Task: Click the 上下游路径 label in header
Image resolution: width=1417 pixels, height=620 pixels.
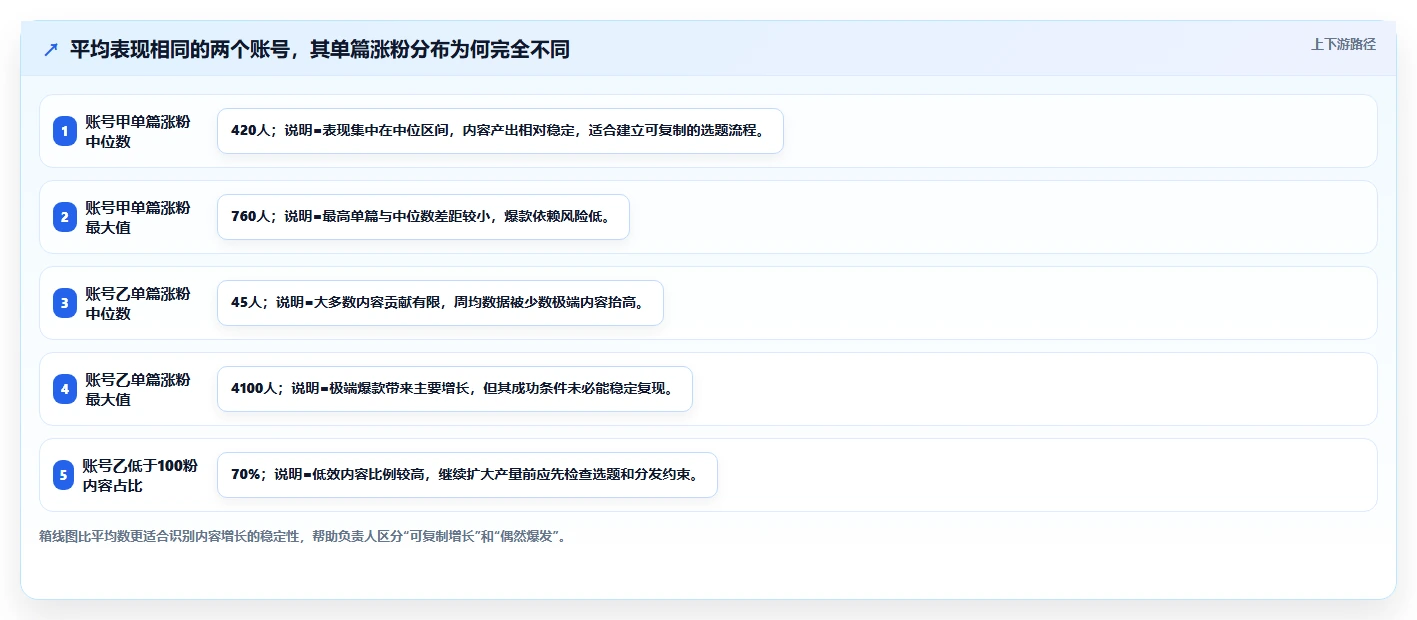Action: tap(1343, 44)
